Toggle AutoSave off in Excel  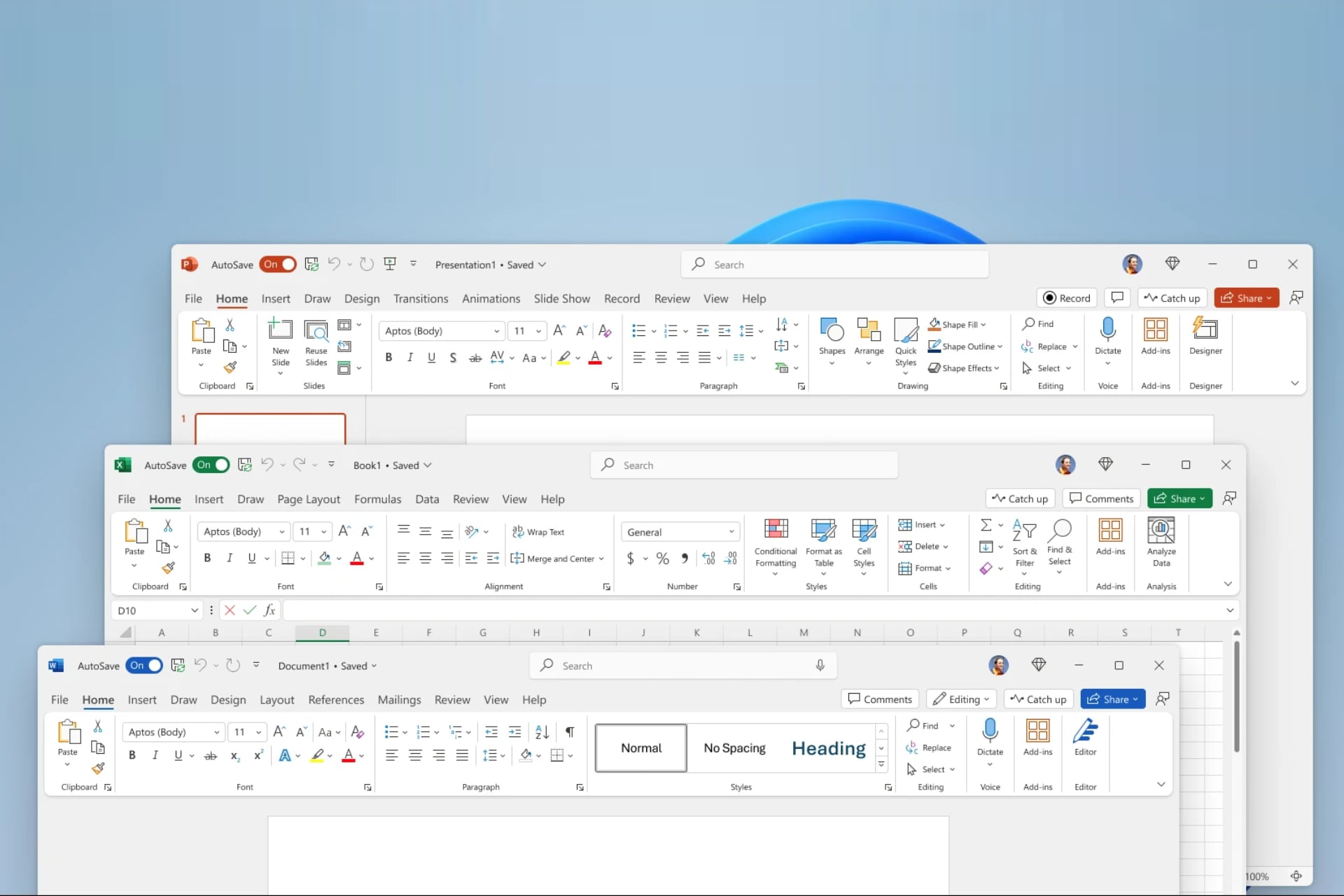[210, 464]
